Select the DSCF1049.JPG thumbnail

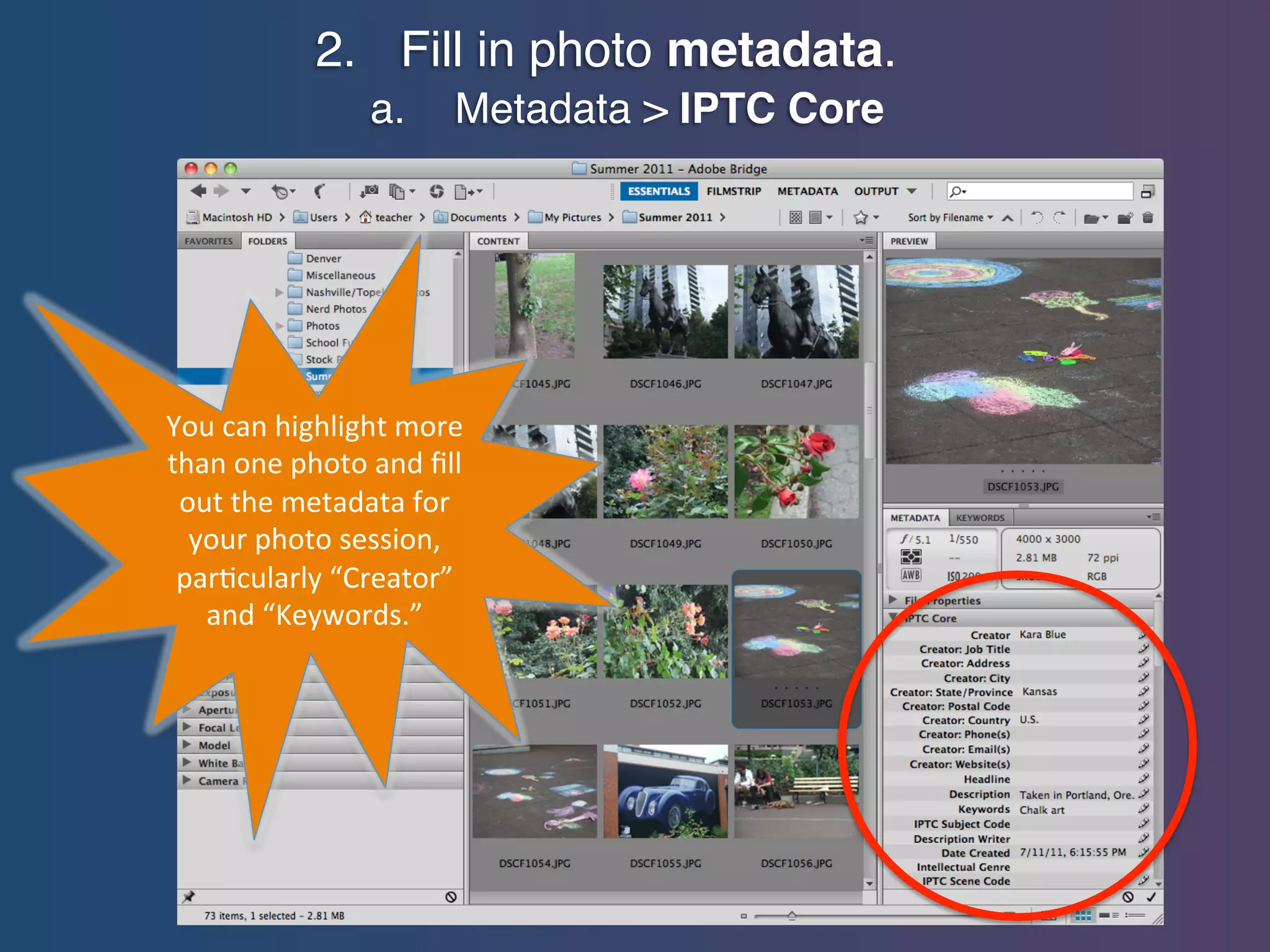click(x=665, y=472)
